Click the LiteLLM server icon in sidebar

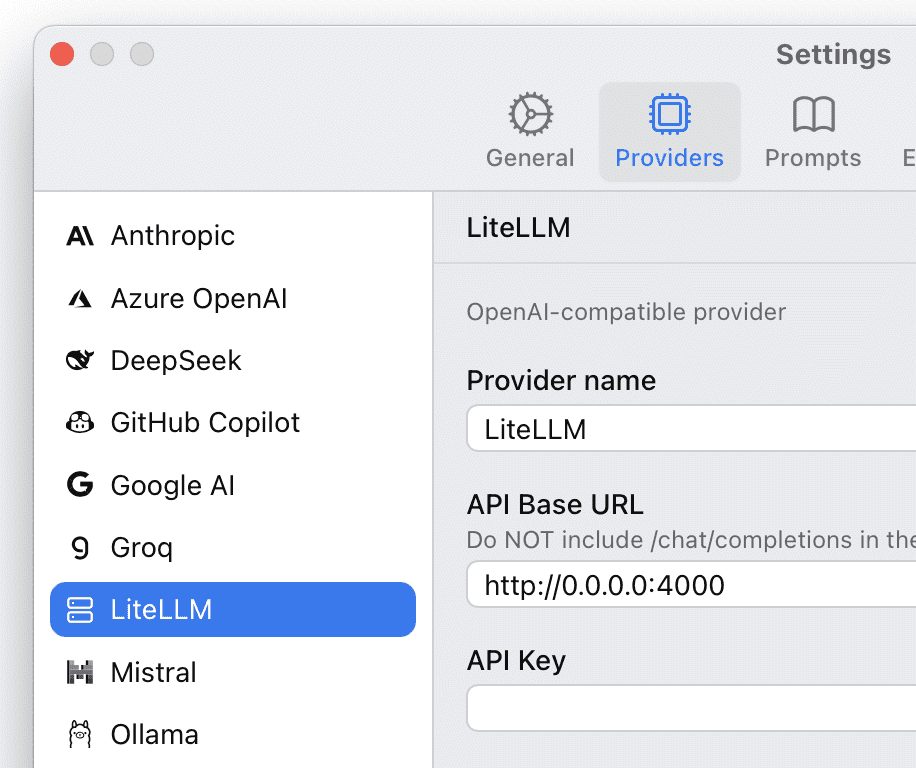tap(80, 610)
